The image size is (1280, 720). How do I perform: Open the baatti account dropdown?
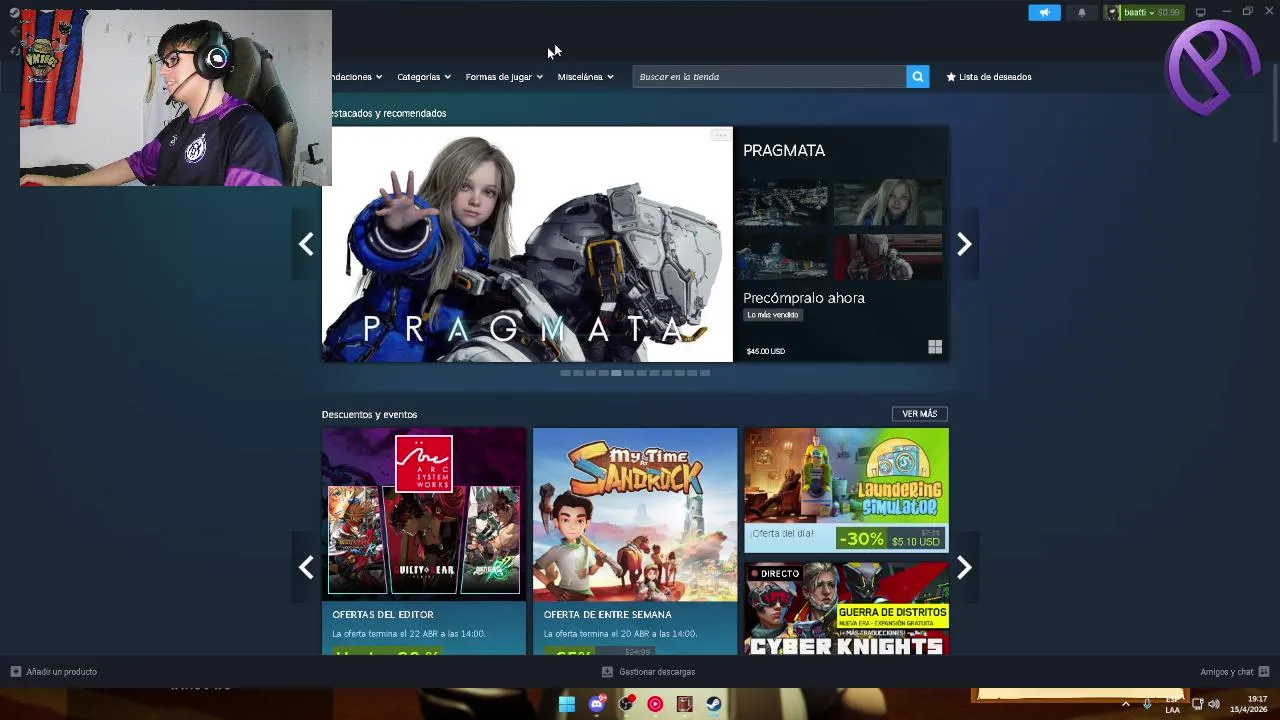click(1143, 12)
